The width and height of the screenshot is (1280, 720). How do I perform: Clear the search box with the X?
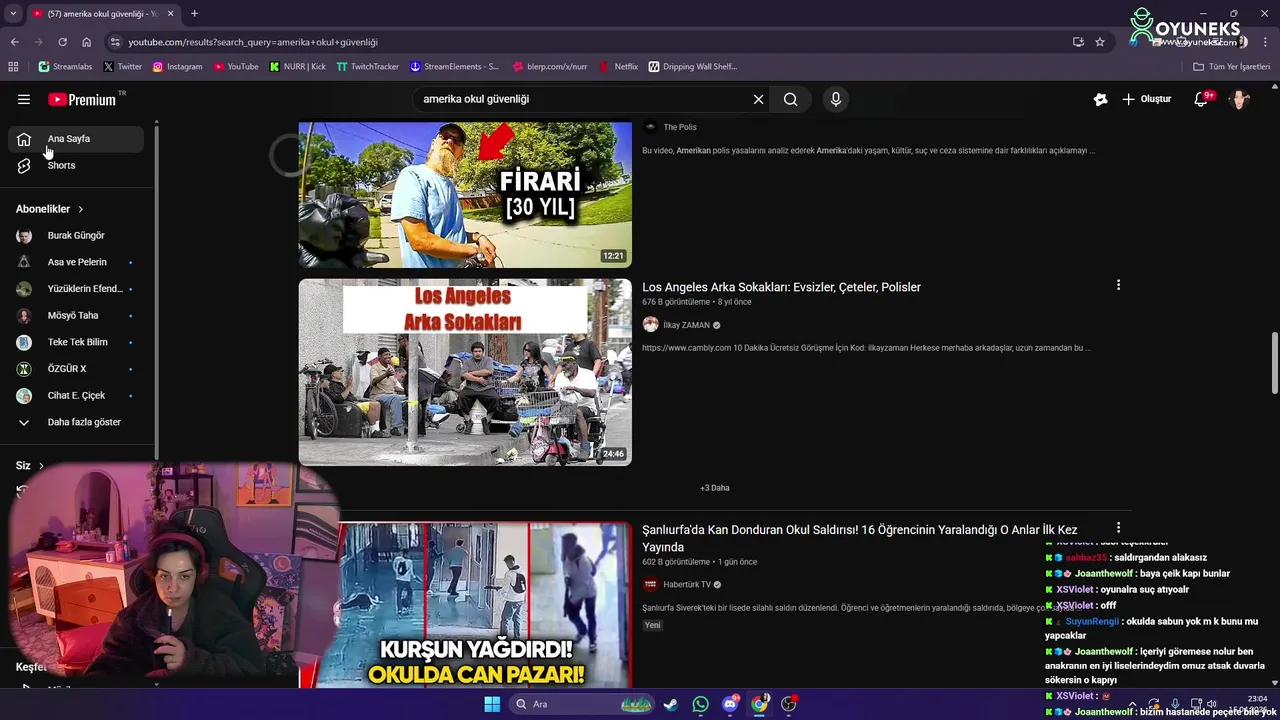[x=758, y=99]
